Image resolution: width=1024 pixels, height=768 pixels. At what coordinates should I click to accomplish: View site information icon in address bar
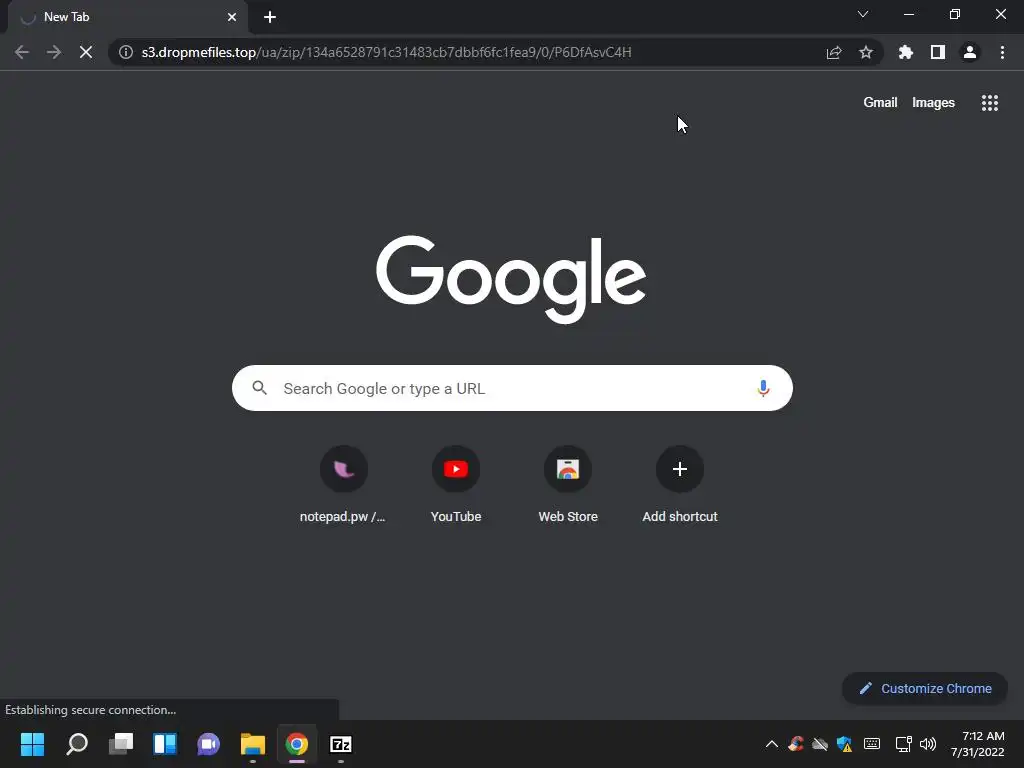126,52
